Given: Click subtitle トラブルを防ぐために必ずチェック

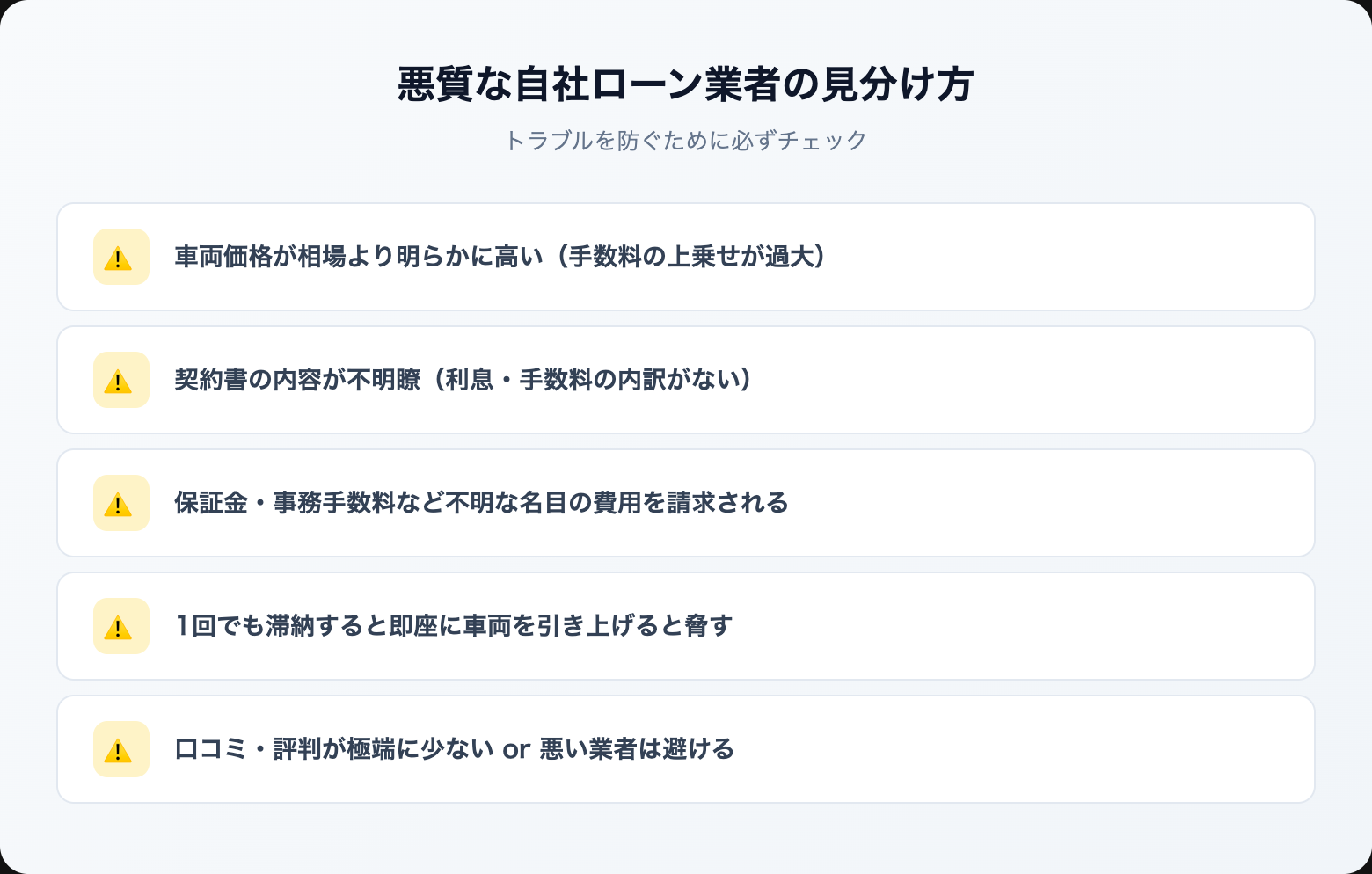Looking at the screenshot, I should pyautogui.click(x=685, y=141).
